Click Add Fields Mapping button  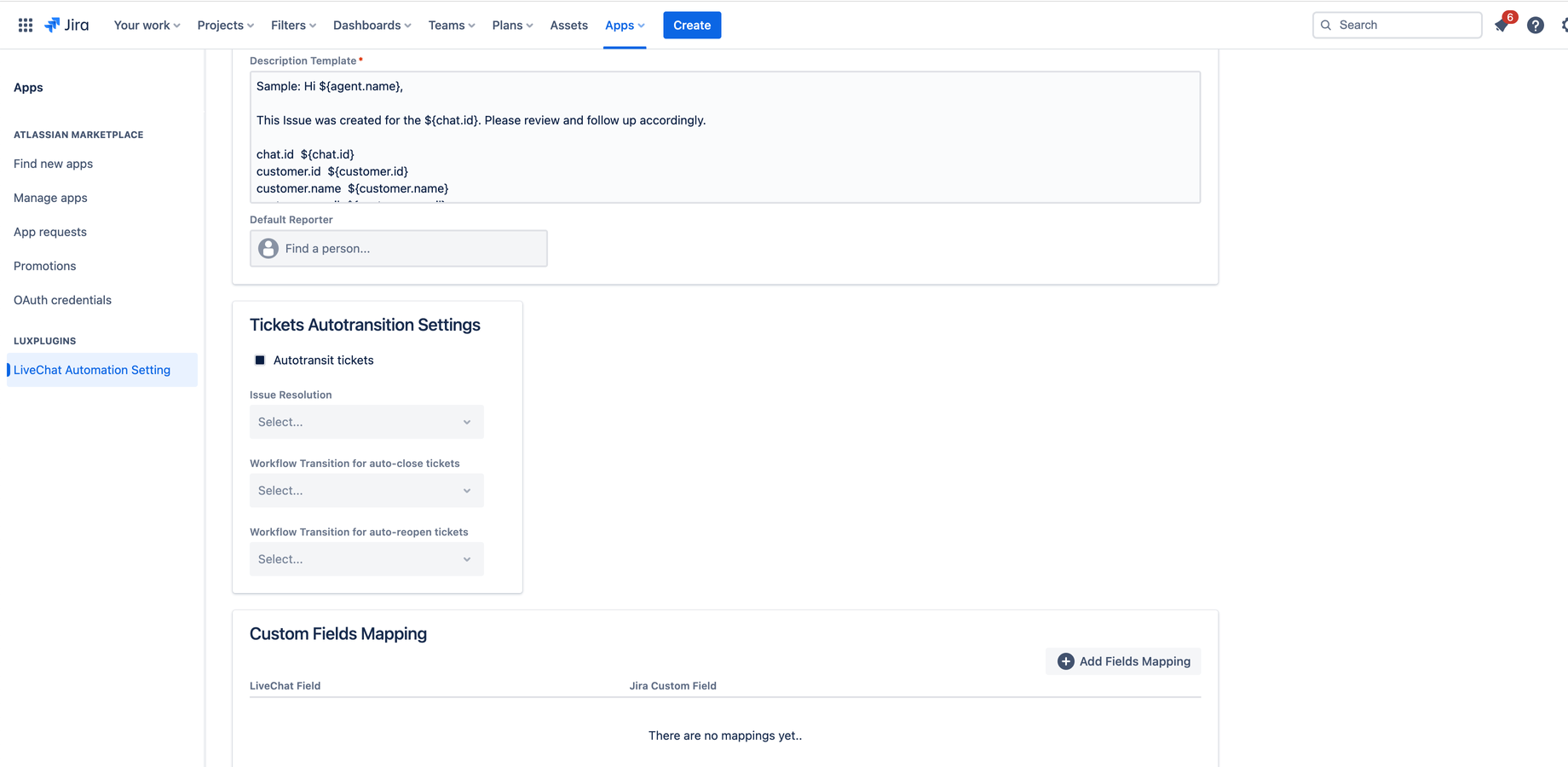1123,661
